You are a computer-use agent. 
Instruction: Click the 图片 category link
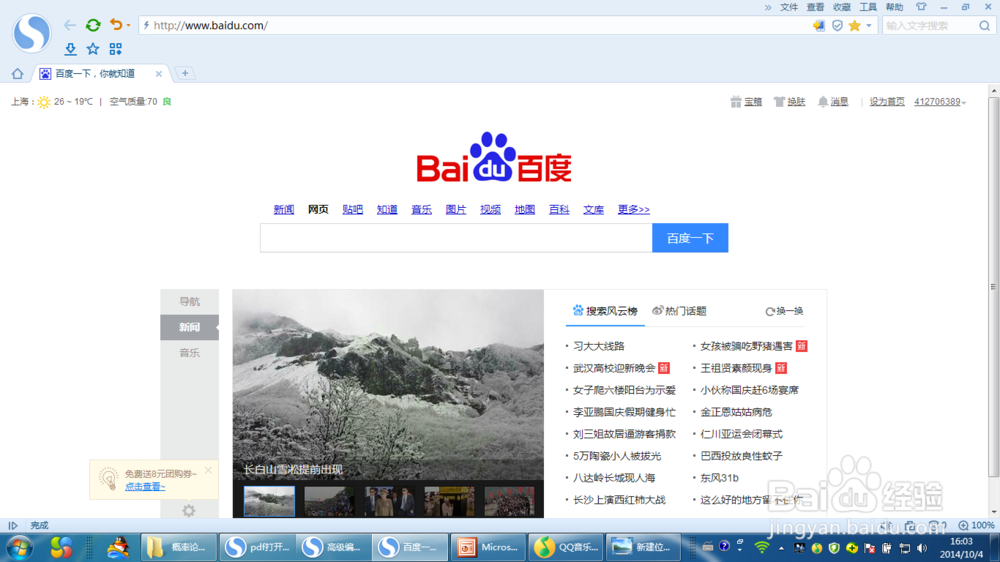(x=456, y=209)
